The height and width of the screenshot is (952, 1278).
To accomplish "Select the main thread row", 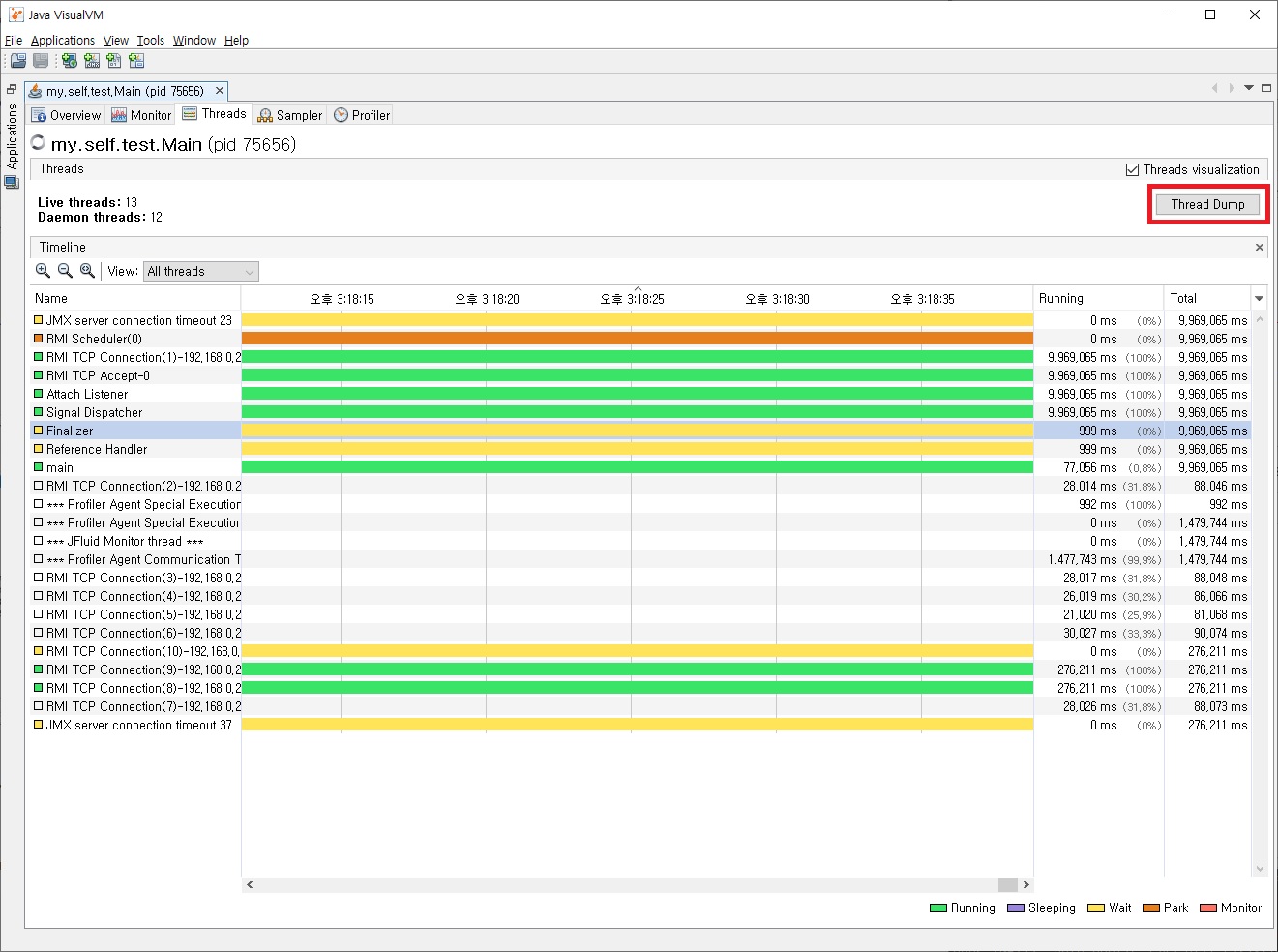I will [x=639, y=467].
